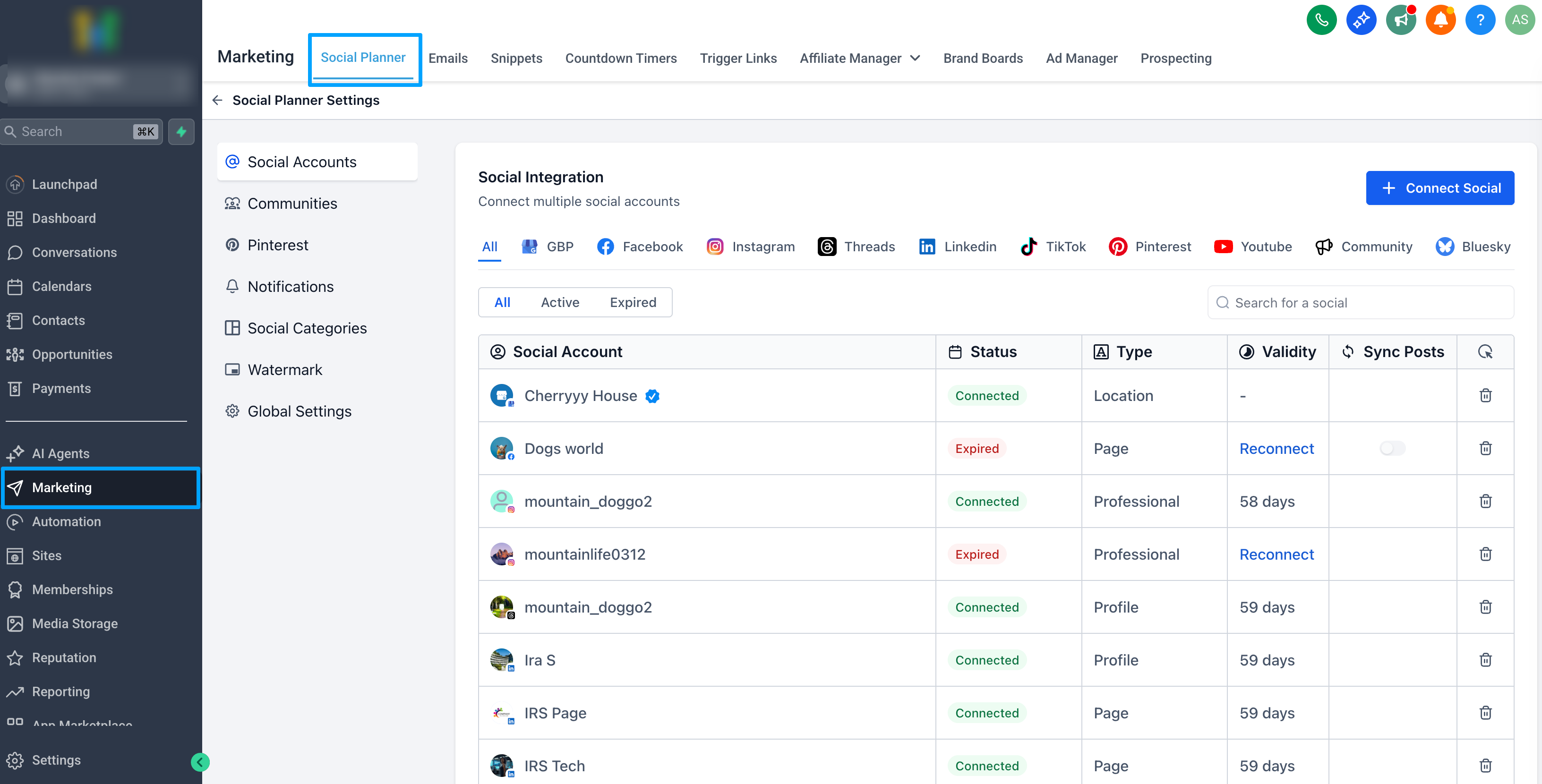Click the green lightning quick actions icon
This screenshot has width=1542, height=784.
pyautogui.click(x=181, y=132)
